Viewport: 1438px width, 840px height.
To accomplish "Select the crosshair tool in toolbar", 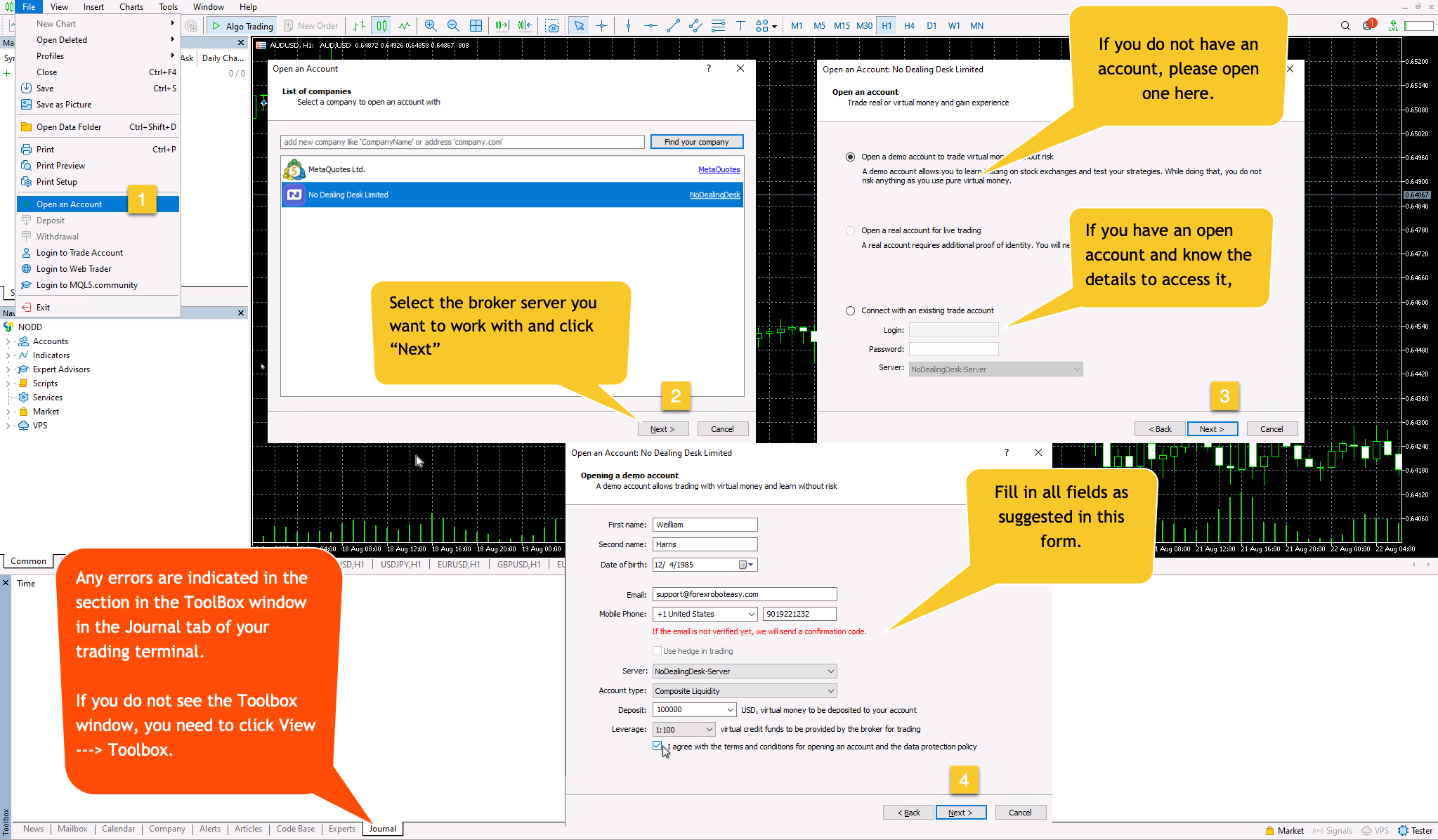I will [x=601, y=26].
